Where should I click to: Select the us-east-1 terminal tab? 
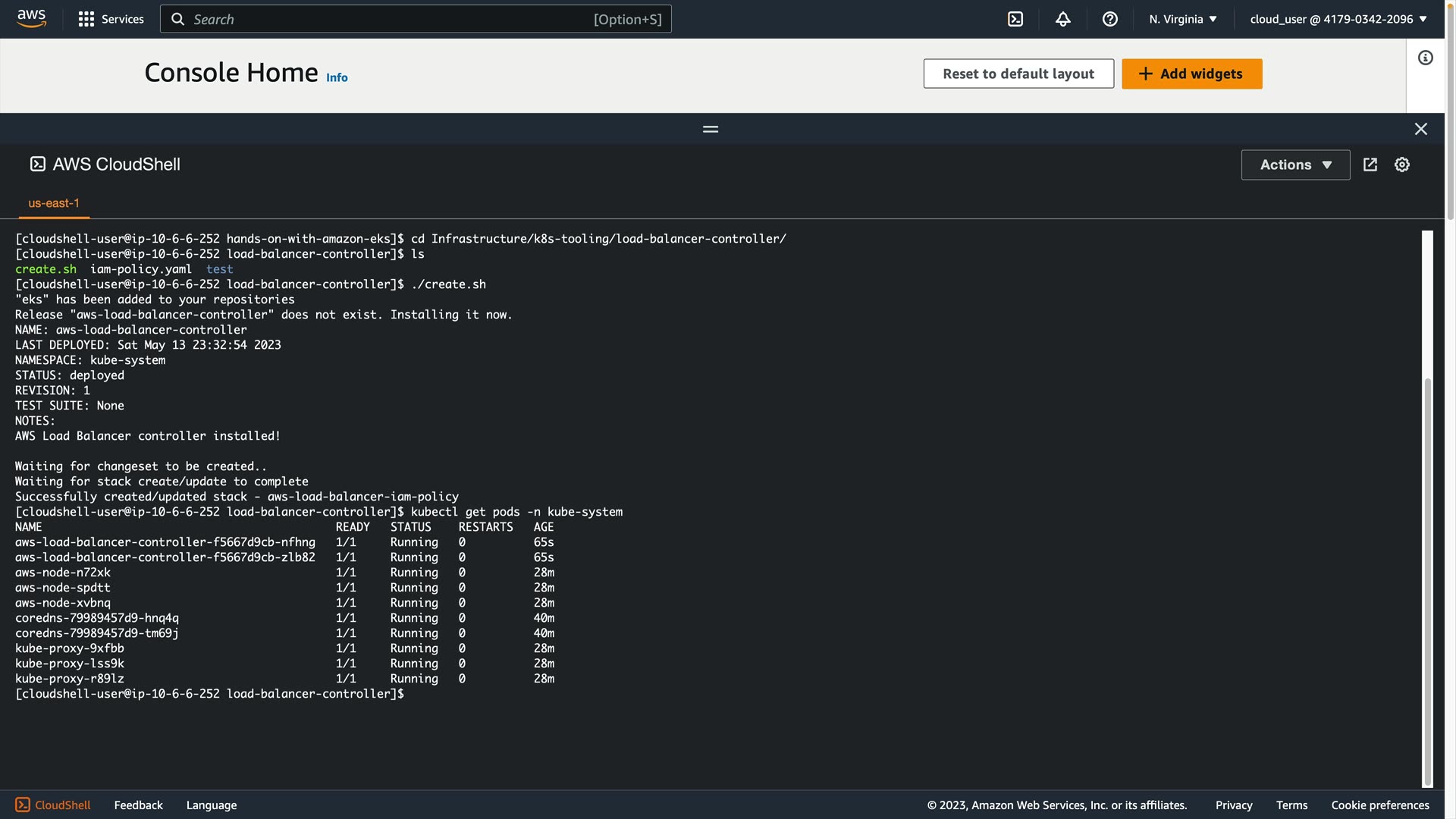54,203
